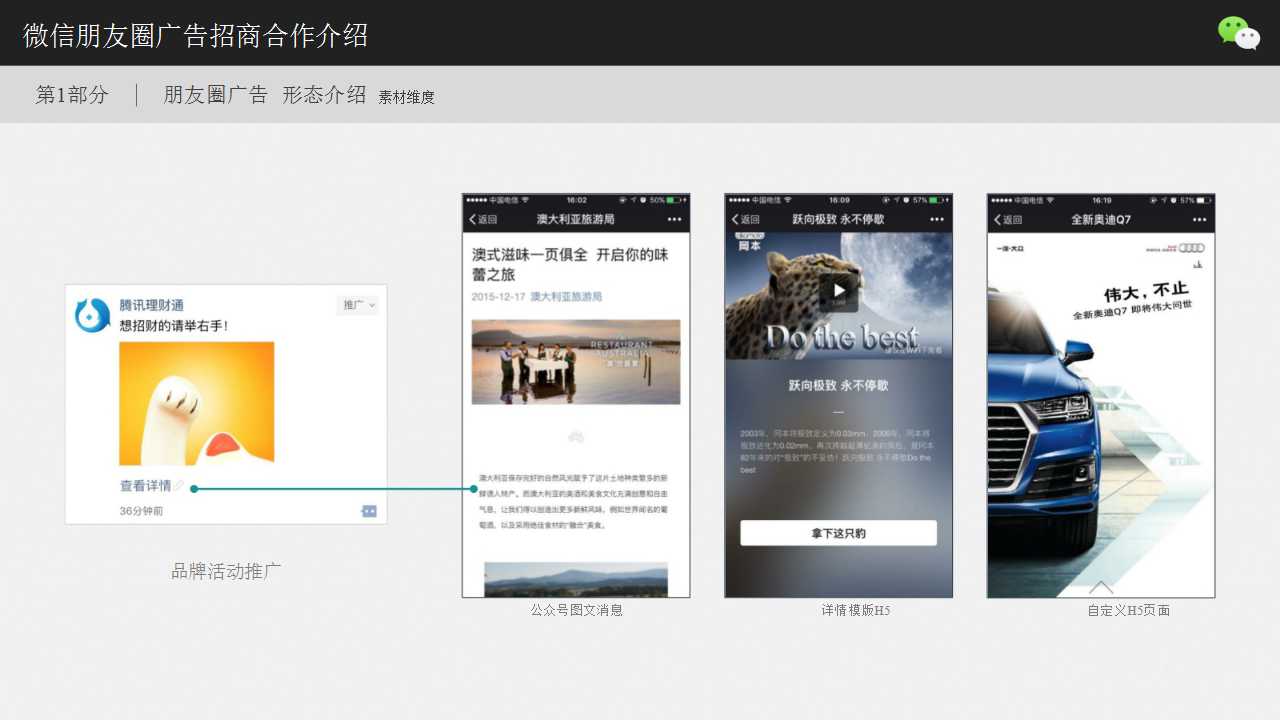Tap the up chevron on the Audi page
Image resolution: width=1280 pixels, height=720 pixels.
pos(1101,587)
